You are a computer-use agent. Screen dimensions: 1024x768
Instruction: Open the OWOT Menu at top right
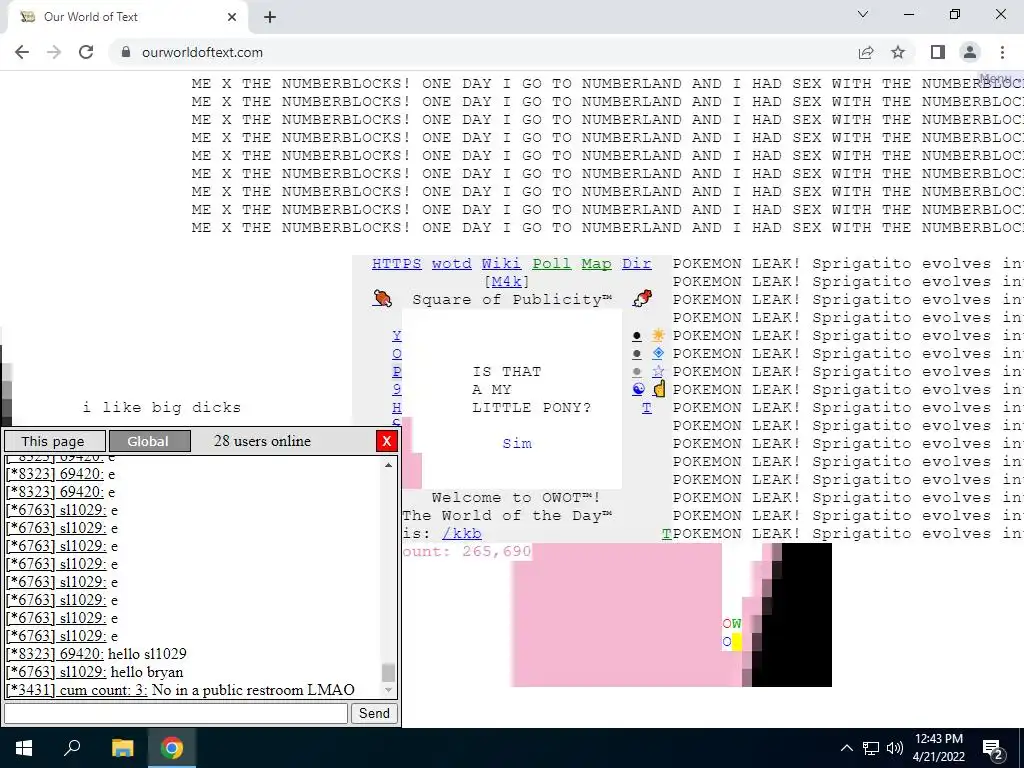point(999,78)
